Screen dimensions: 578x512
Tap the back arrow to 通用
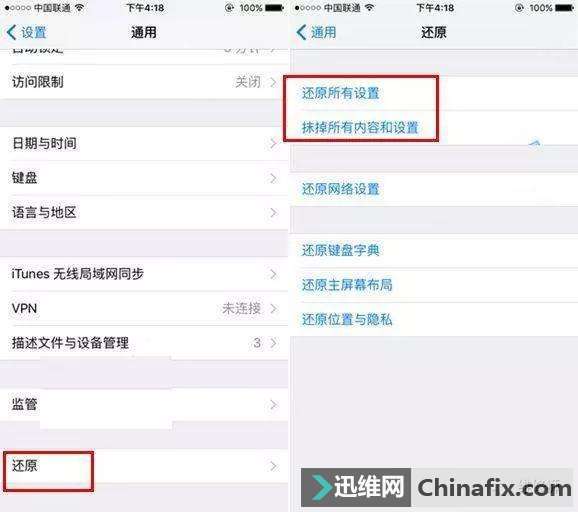317,32
